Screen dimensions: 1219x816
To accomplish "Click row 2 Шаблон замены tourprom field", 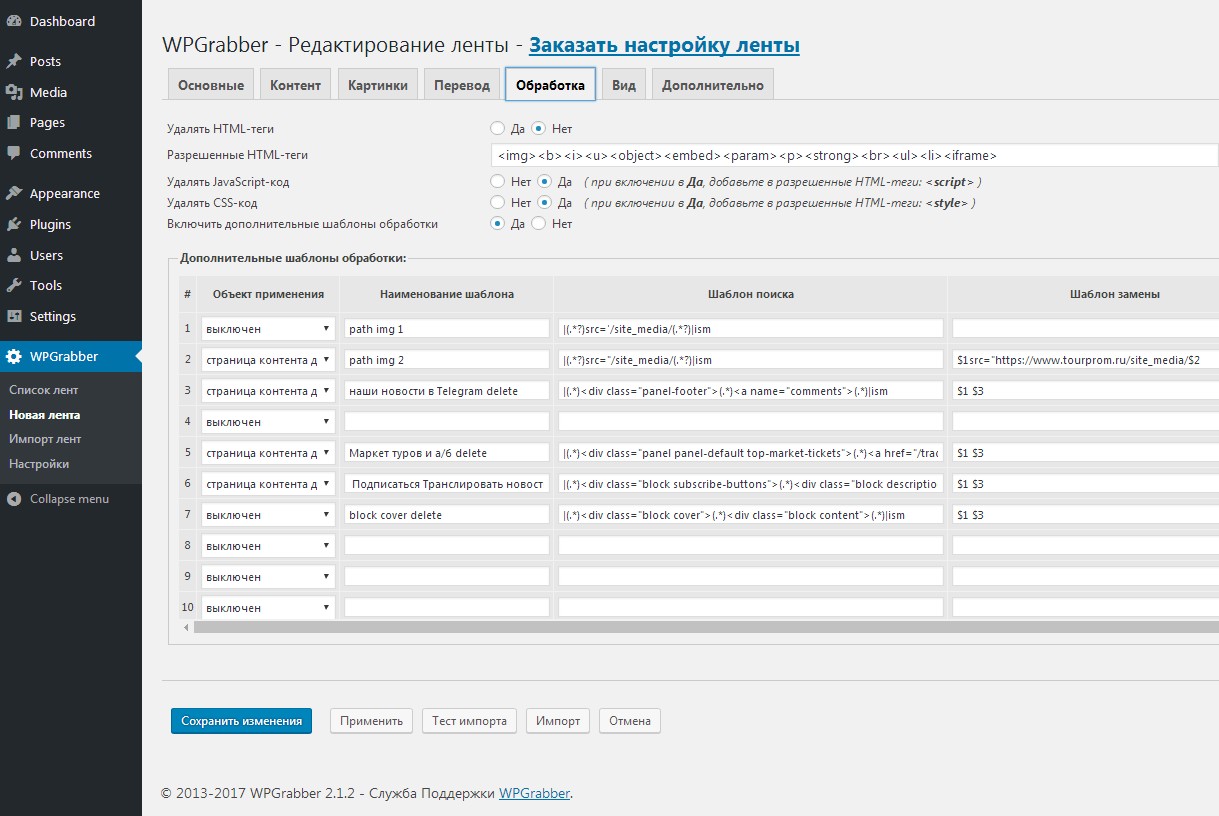I will click(1085, 360).
